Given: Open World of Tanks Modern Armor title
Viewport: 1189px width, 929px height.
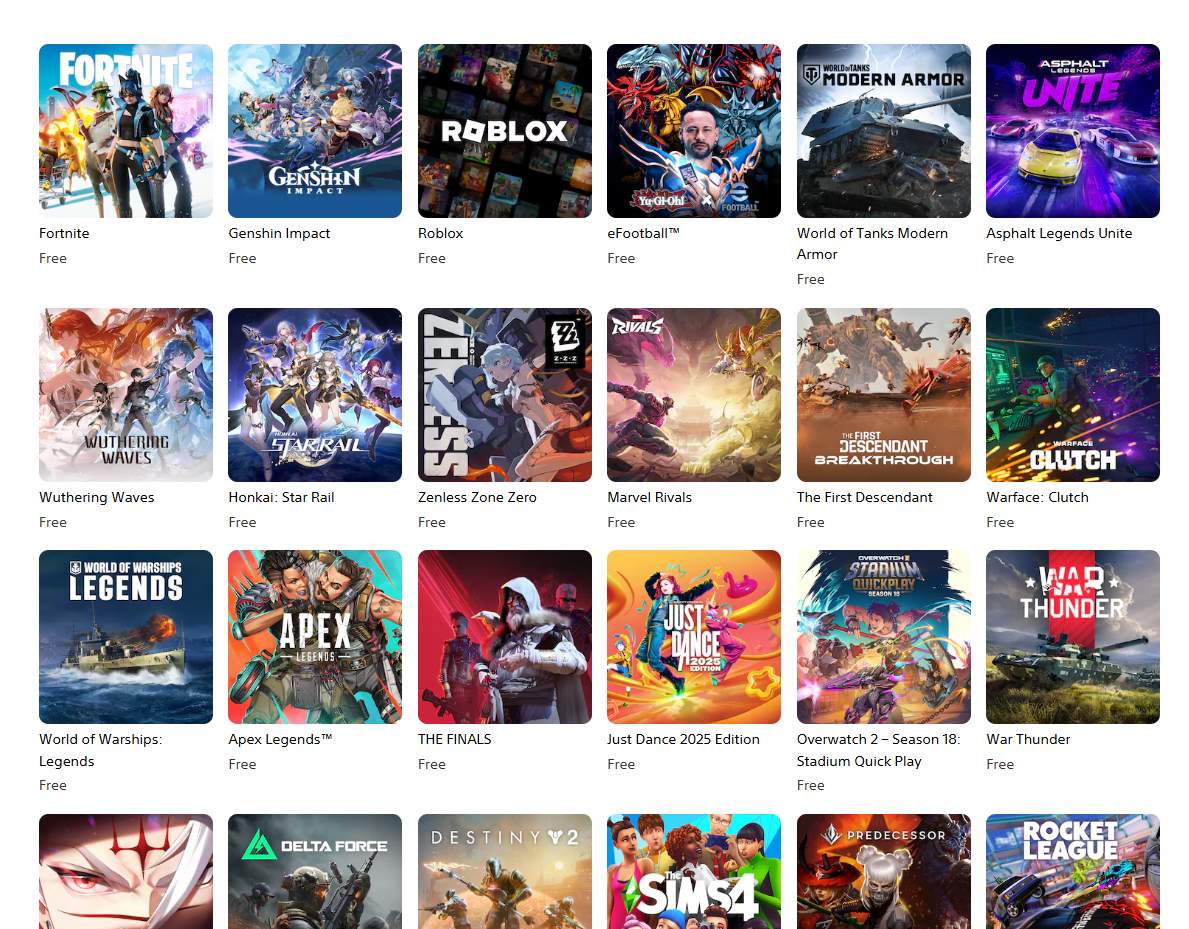Looking at the screenshot, I should pos(872,244).
